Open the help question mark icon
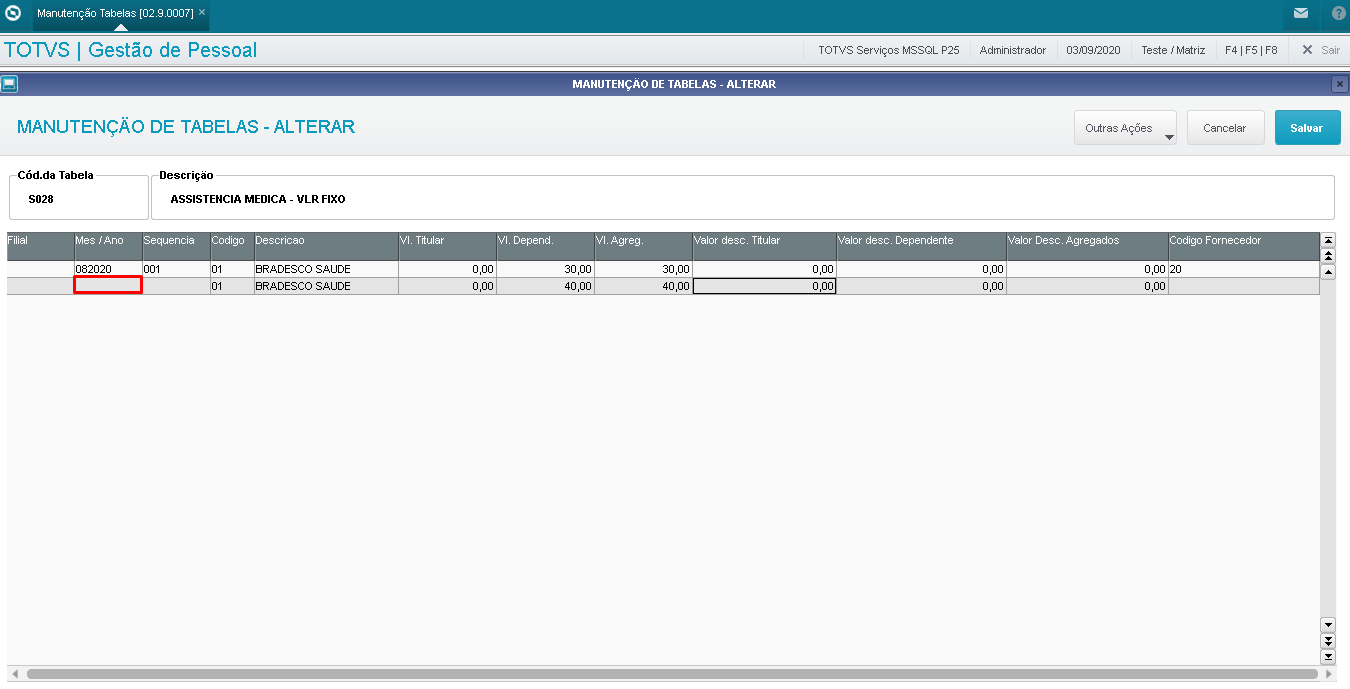The width and height of the screenshot is (1350, 689). pos(1338,14)
